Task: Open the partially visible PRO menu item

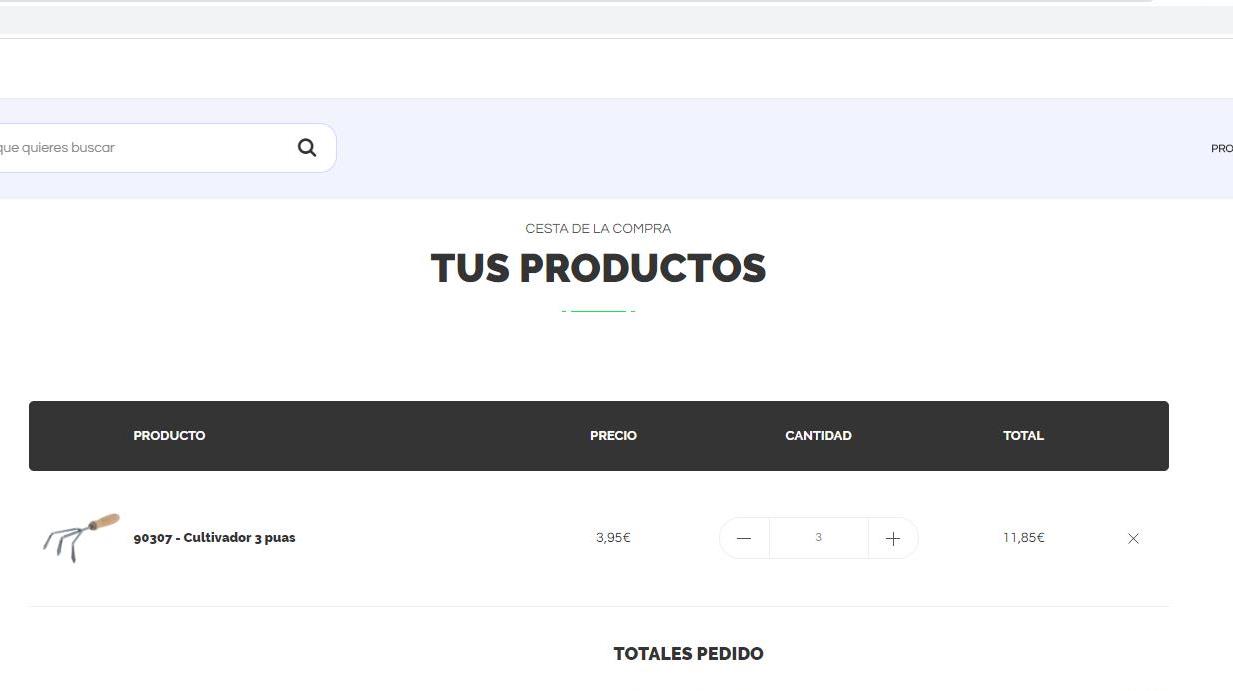Action: click(x=1221, y=149)
